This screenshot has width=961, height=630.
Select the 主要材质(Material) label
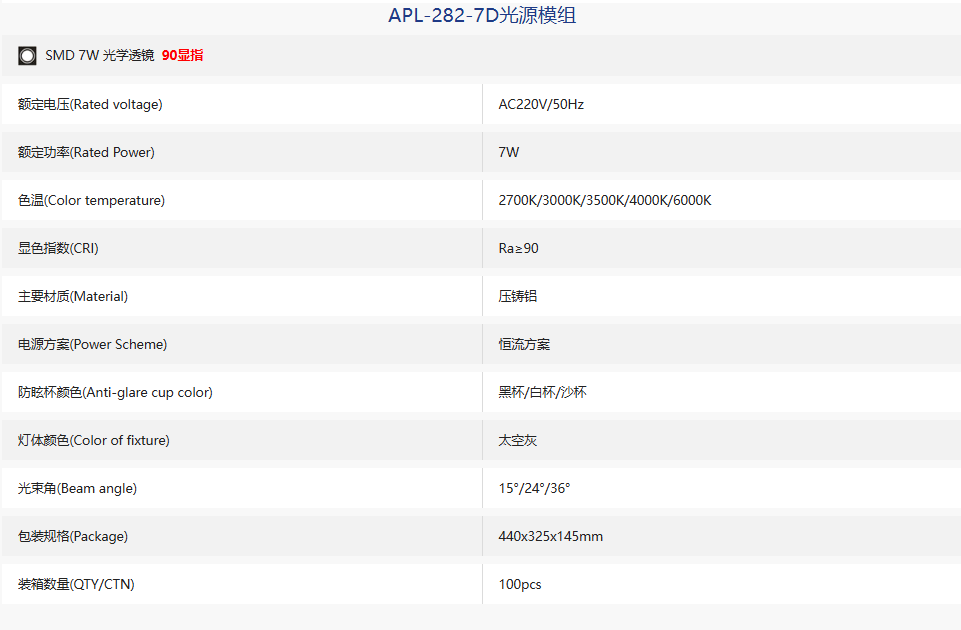click(x=73, y=297)
